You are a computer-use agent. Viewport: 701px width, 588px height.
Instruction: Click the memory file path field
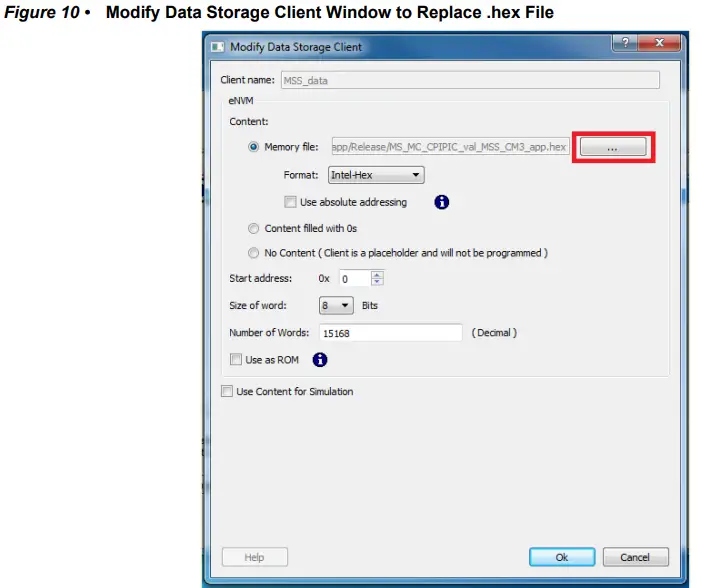click(450, 147)
